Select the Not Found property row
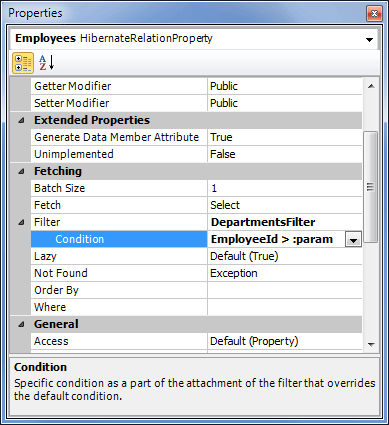The height and width of the screenshot is (425, 389). (x=196, y=273)
